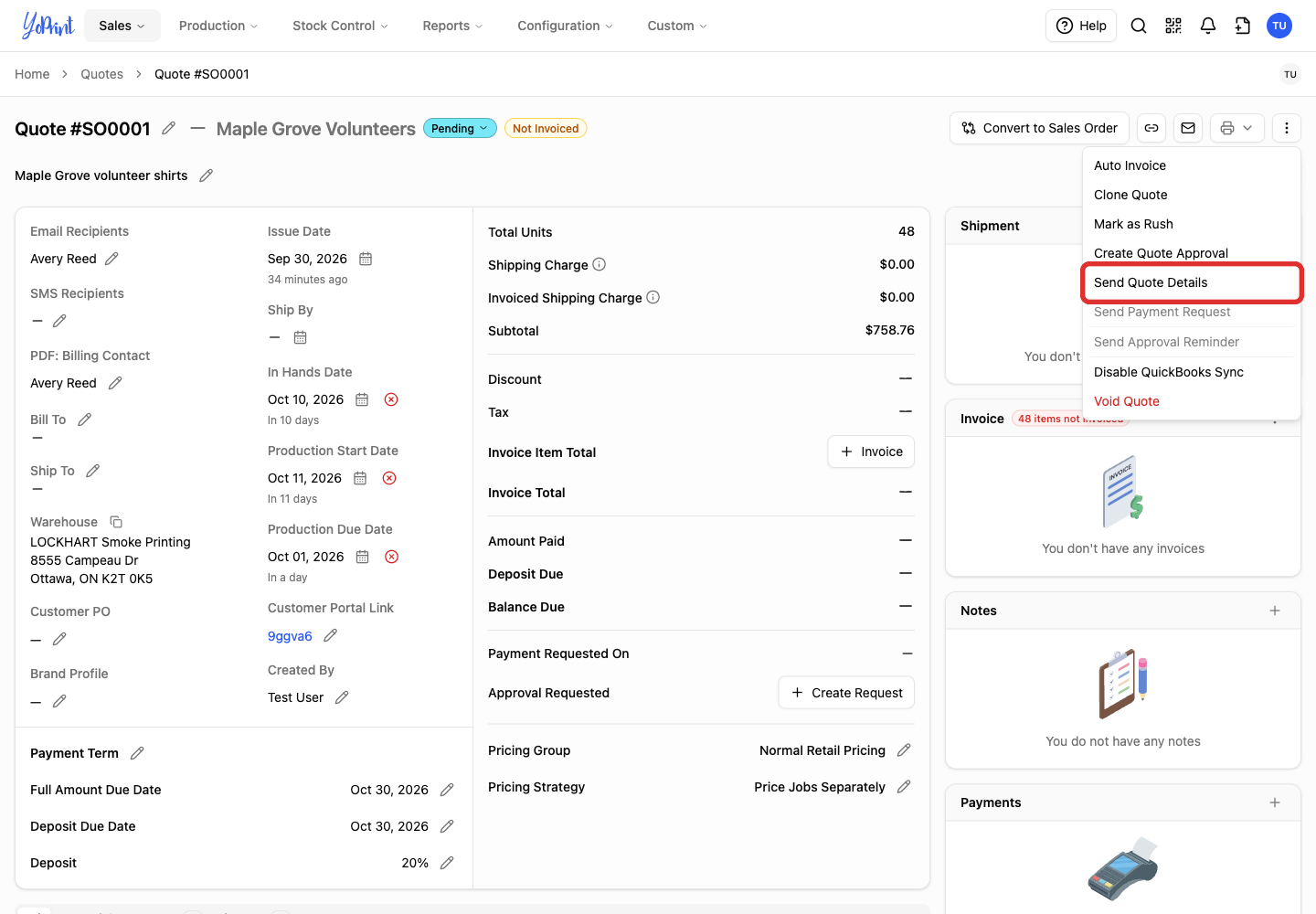
Task: Copy quote link via chain icon
Action: pyautogui.click(x=1151, y=128)
